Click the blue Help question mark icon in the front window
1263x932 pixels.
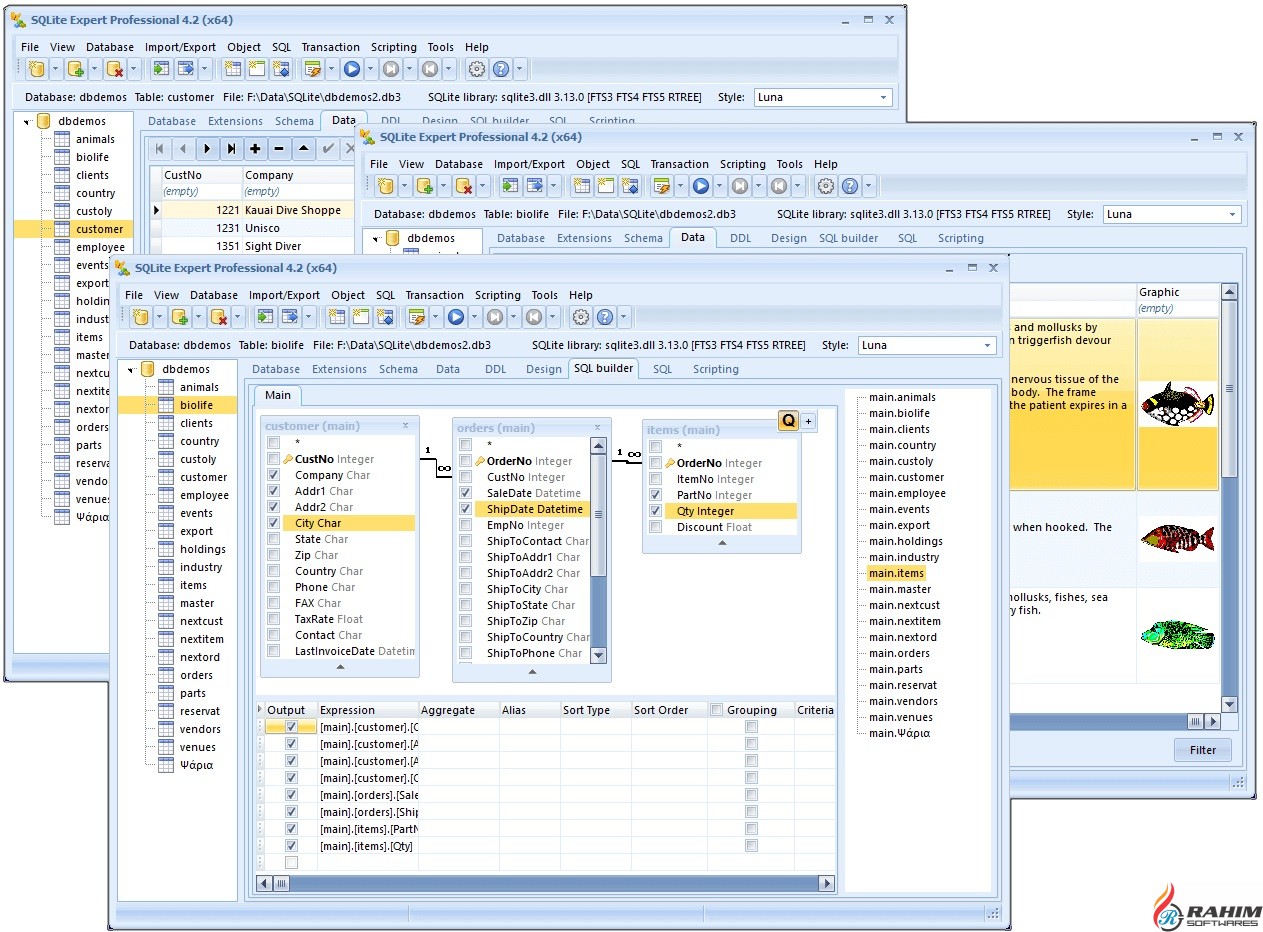[x=604, y=317]
